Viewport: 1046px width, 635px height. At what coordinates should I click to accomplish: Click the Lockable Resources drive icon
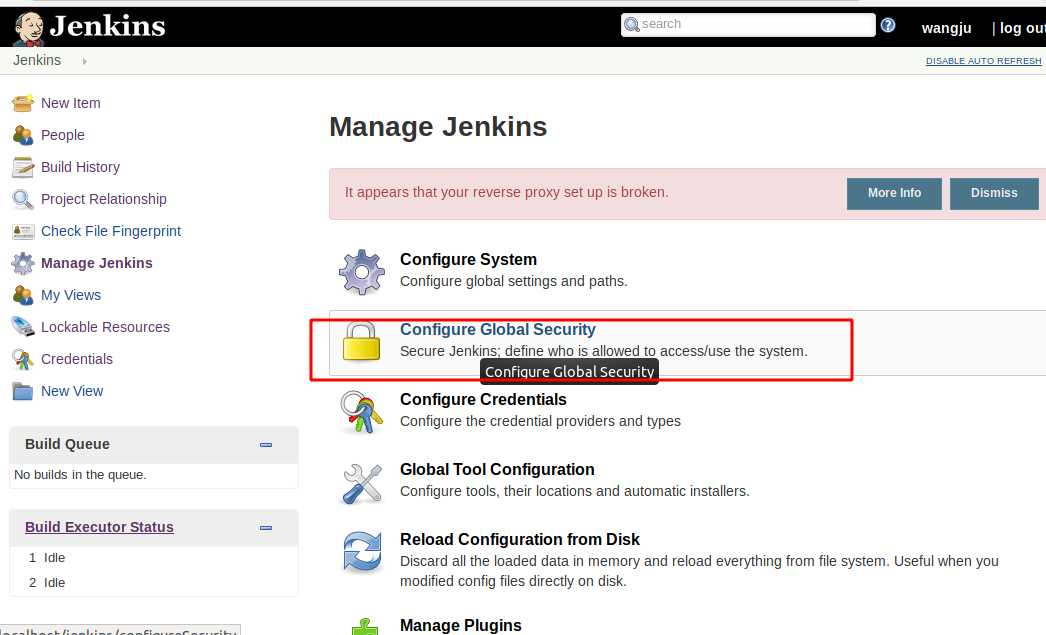23,327
